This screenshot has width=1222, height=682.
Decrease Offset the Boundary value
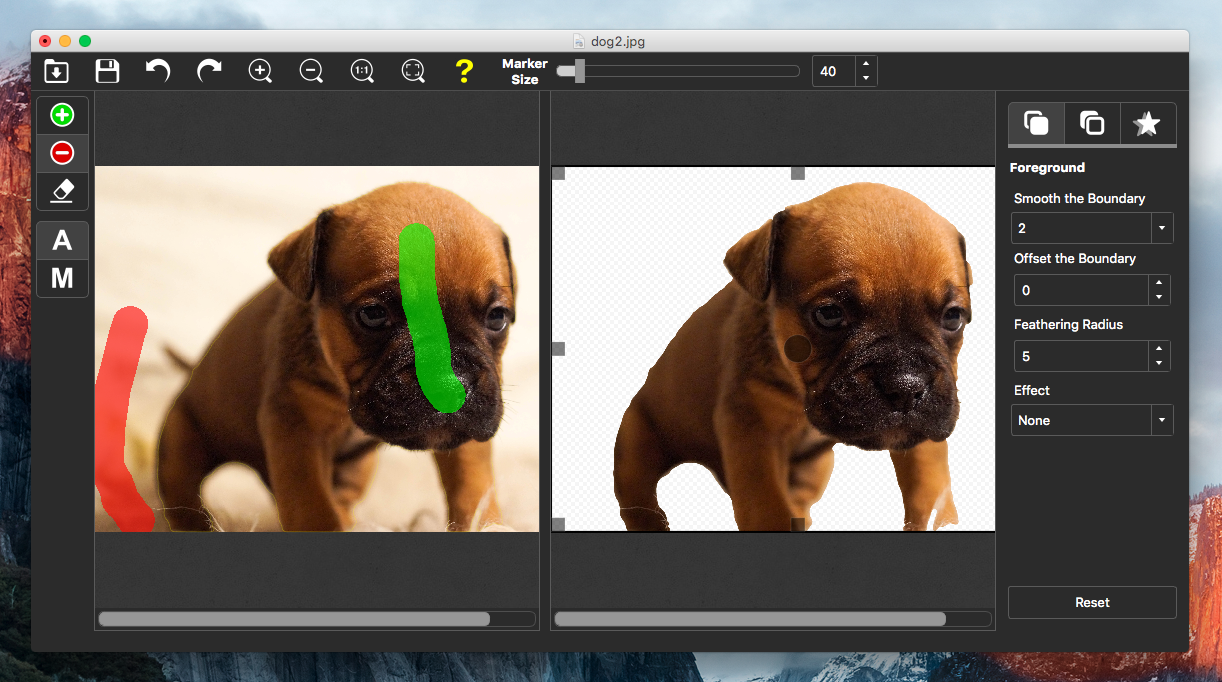click(1159, 297)
